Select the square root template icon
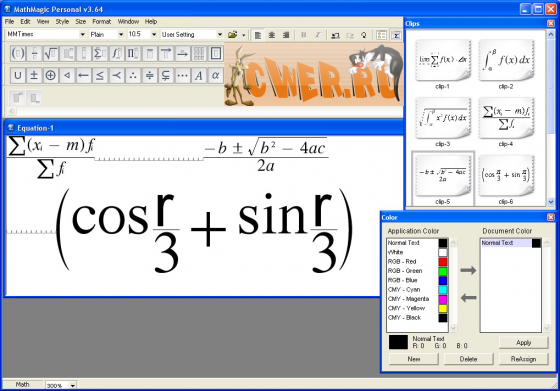Viewport: 560px width, 391px height. point(51,54)
